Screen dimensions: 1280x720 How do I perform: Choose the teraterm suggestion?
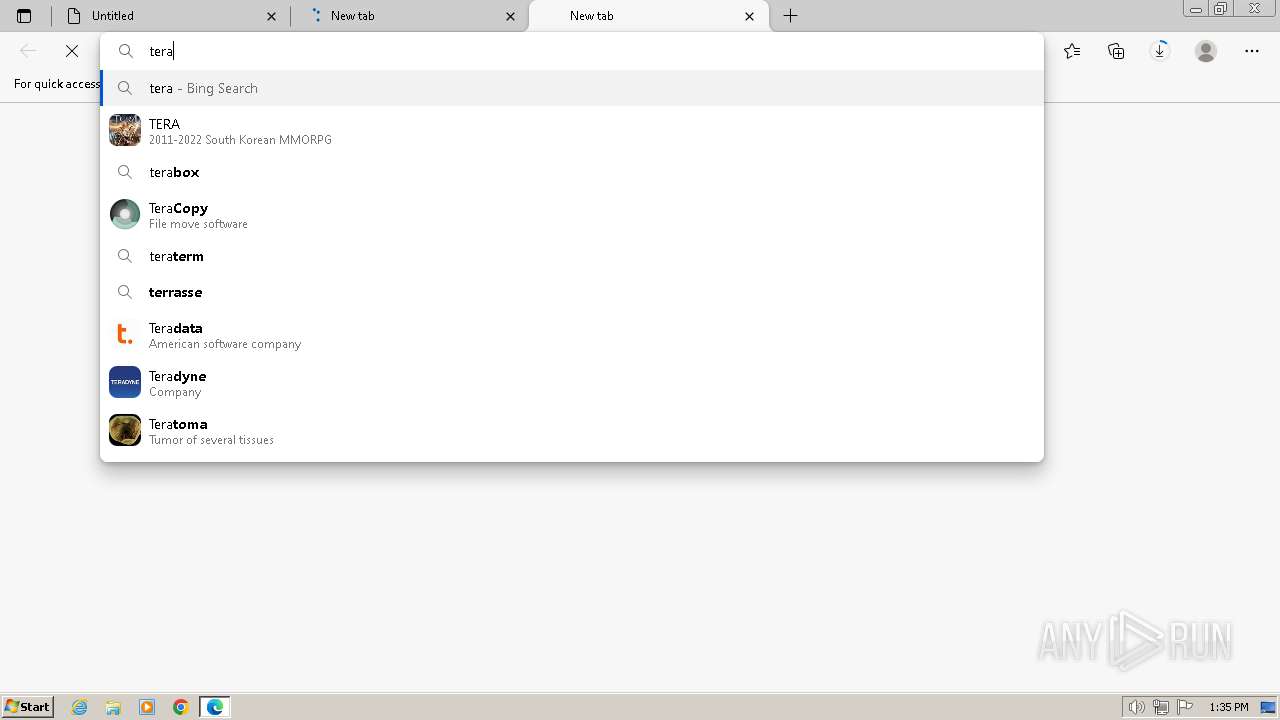572,256
